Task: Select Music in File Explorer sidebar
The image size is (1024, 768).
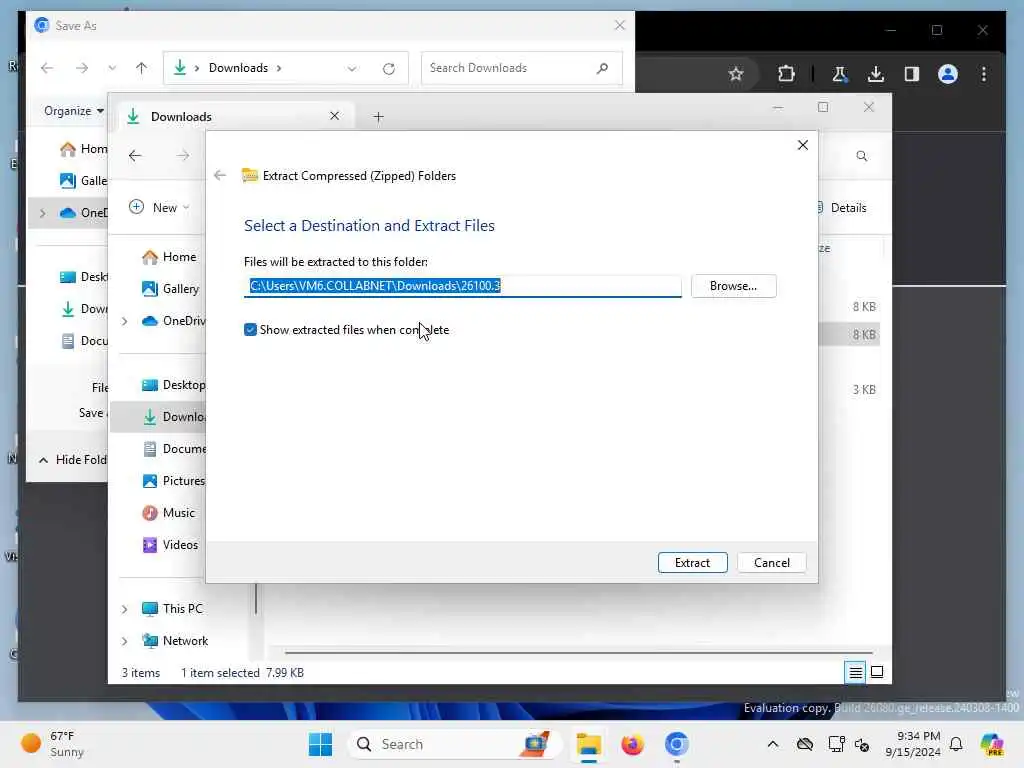Action: tap(168, 513)
